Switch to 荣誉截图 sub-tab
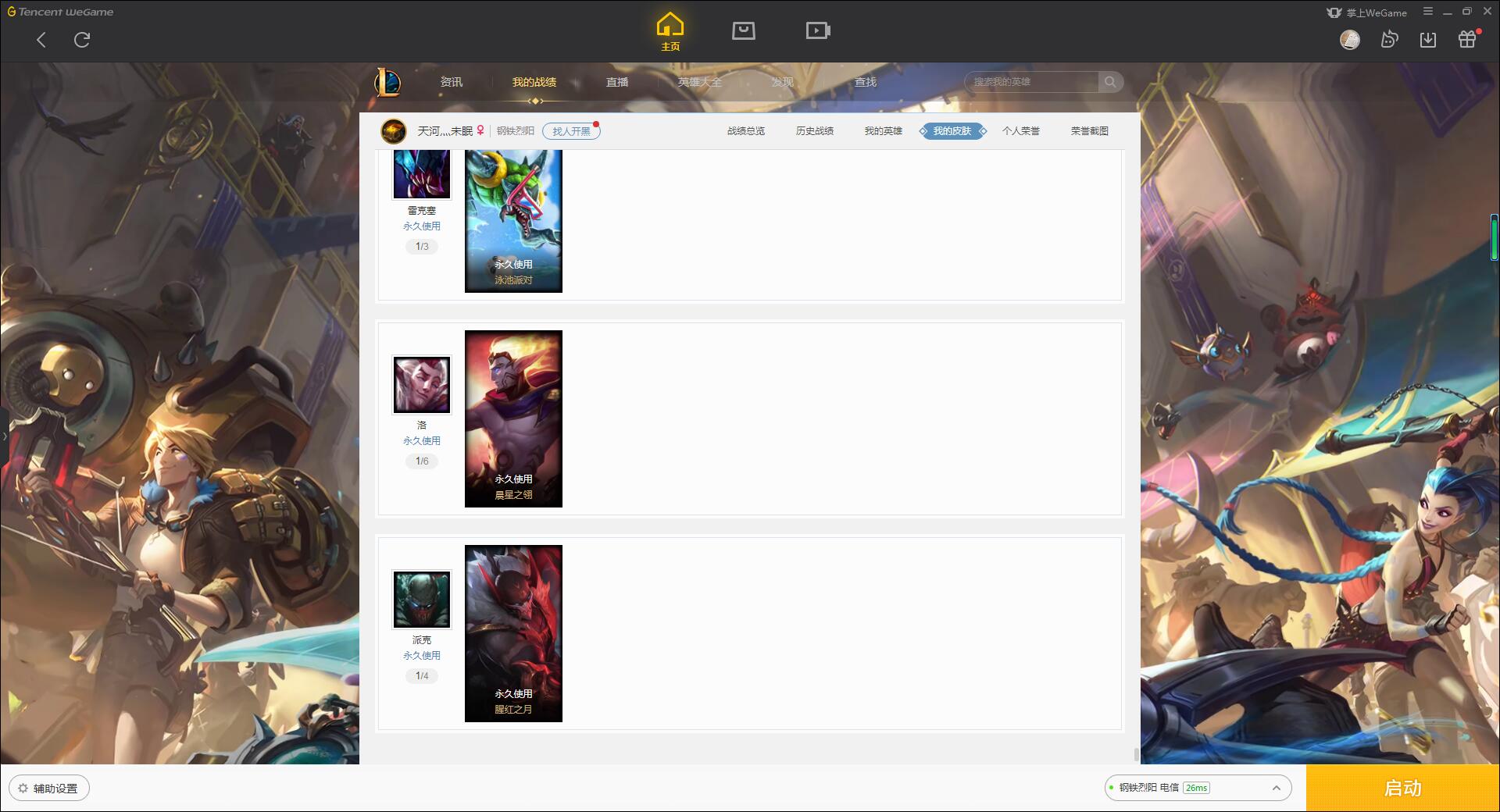 (x=1090, y=131)
